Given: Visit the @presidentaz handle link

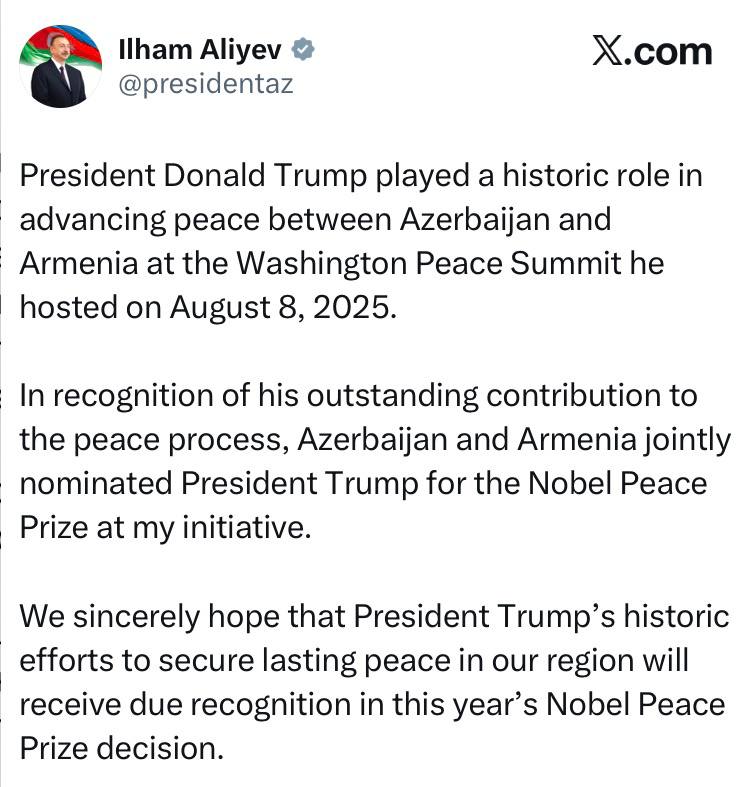Looking at the screenshot, I should [206, 84].
